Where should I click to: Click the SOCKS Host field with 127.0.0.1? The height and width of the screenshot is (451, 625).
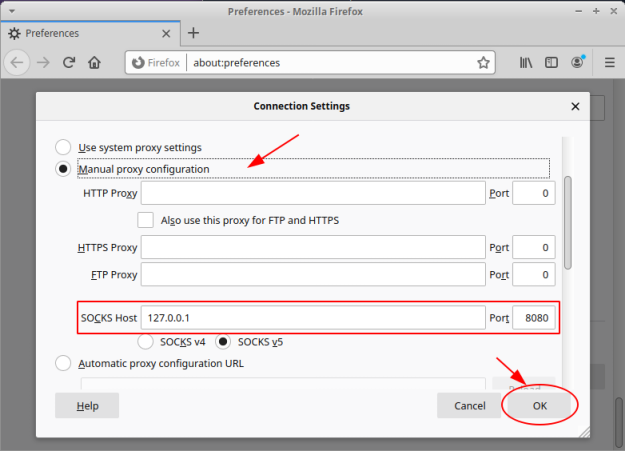point(313,318)
